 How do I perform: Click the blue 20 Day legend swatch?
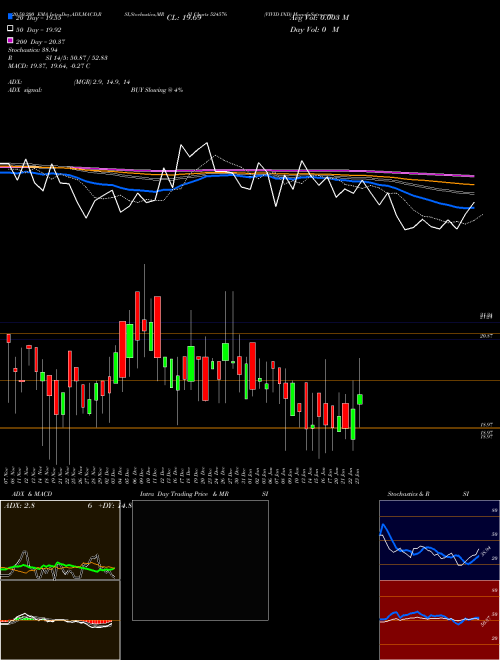point(10,17)
